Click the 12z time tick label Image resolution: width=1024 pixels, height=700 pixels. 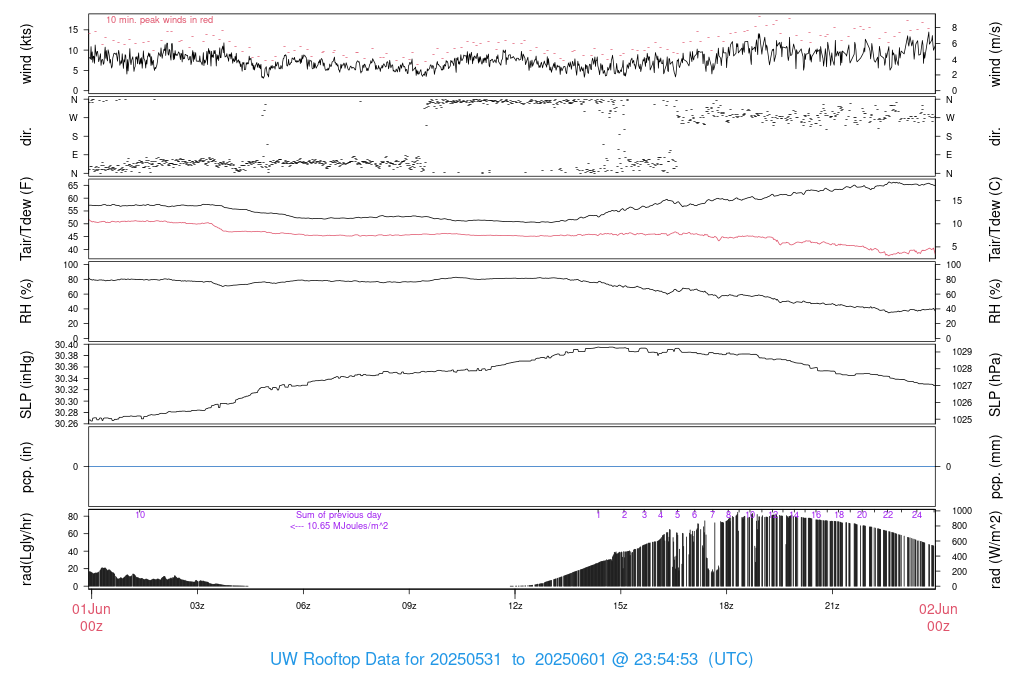coord(515,606)
